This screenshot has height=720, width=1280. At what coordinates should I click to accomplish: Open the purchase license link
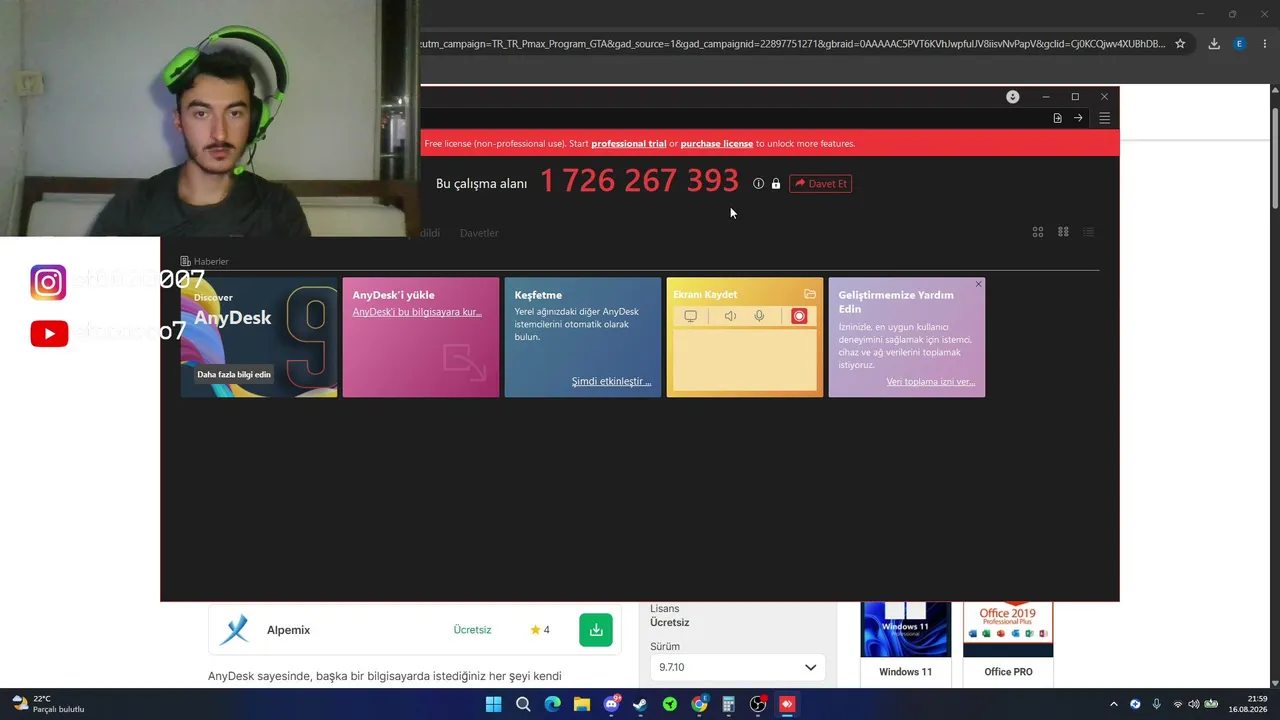pos(717,144)
